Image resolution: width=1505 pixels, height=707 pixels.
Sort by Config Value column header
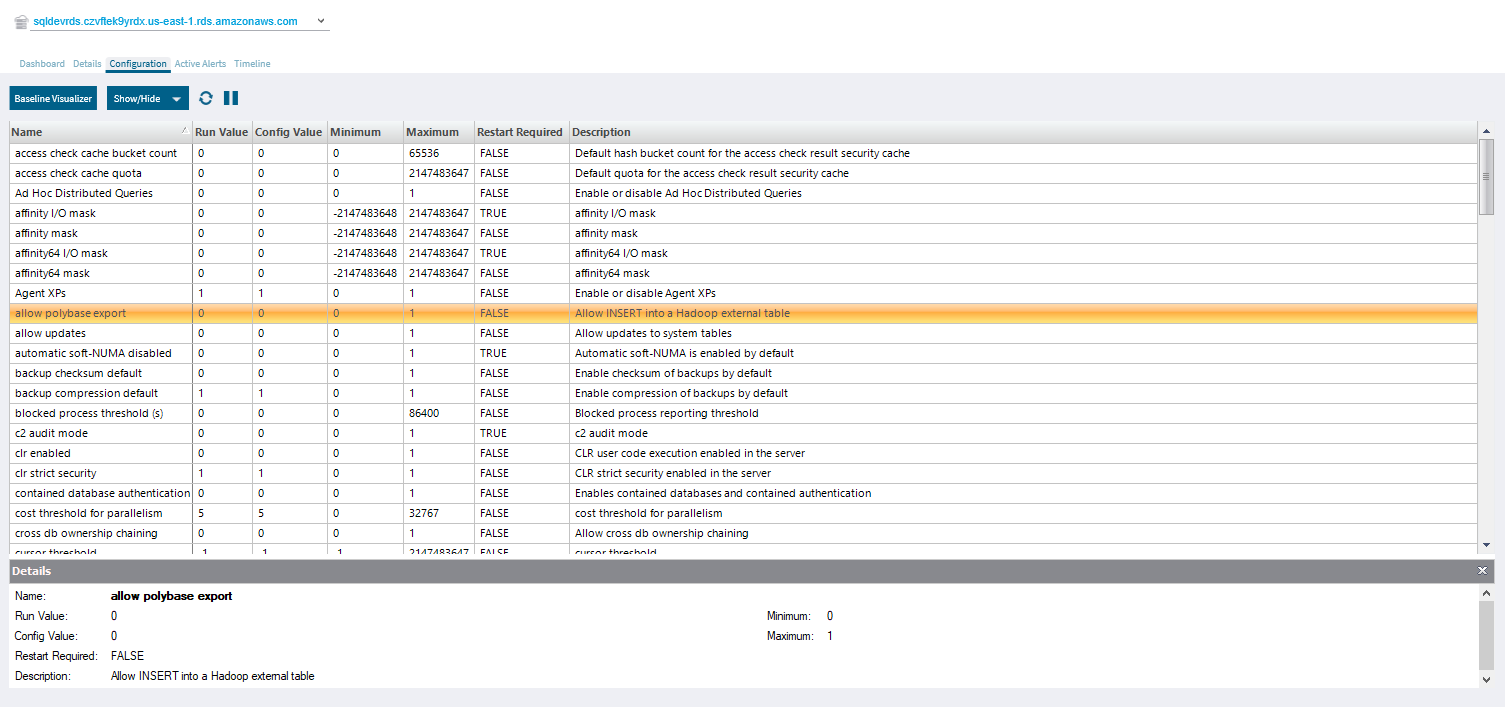click(289, 132)
